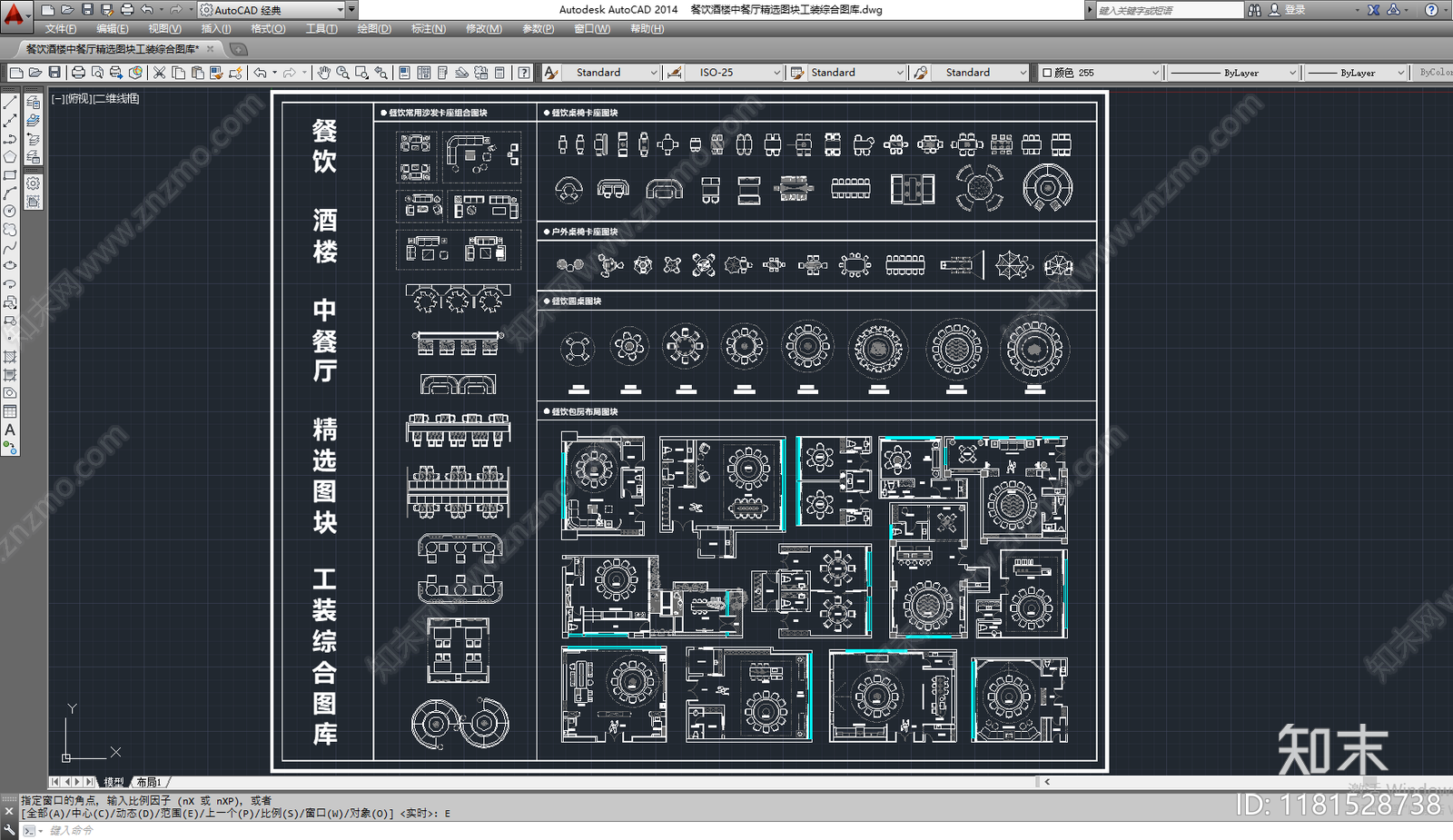1453x840 pixels.
Task: Select the Polygon draw tool
Action: (10, 157)
